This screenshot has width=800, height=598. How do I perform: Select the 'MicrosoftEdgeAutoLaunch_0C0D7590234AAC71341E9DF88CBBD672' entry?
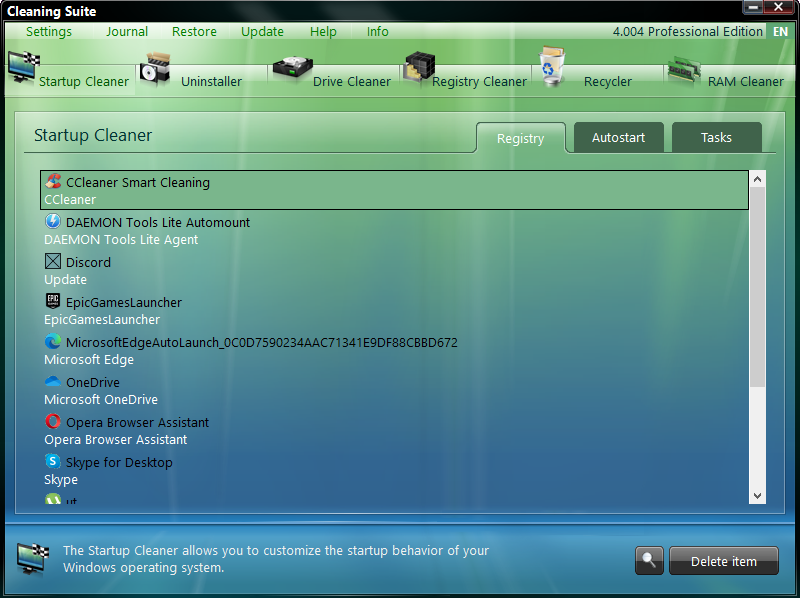(262, 342)
